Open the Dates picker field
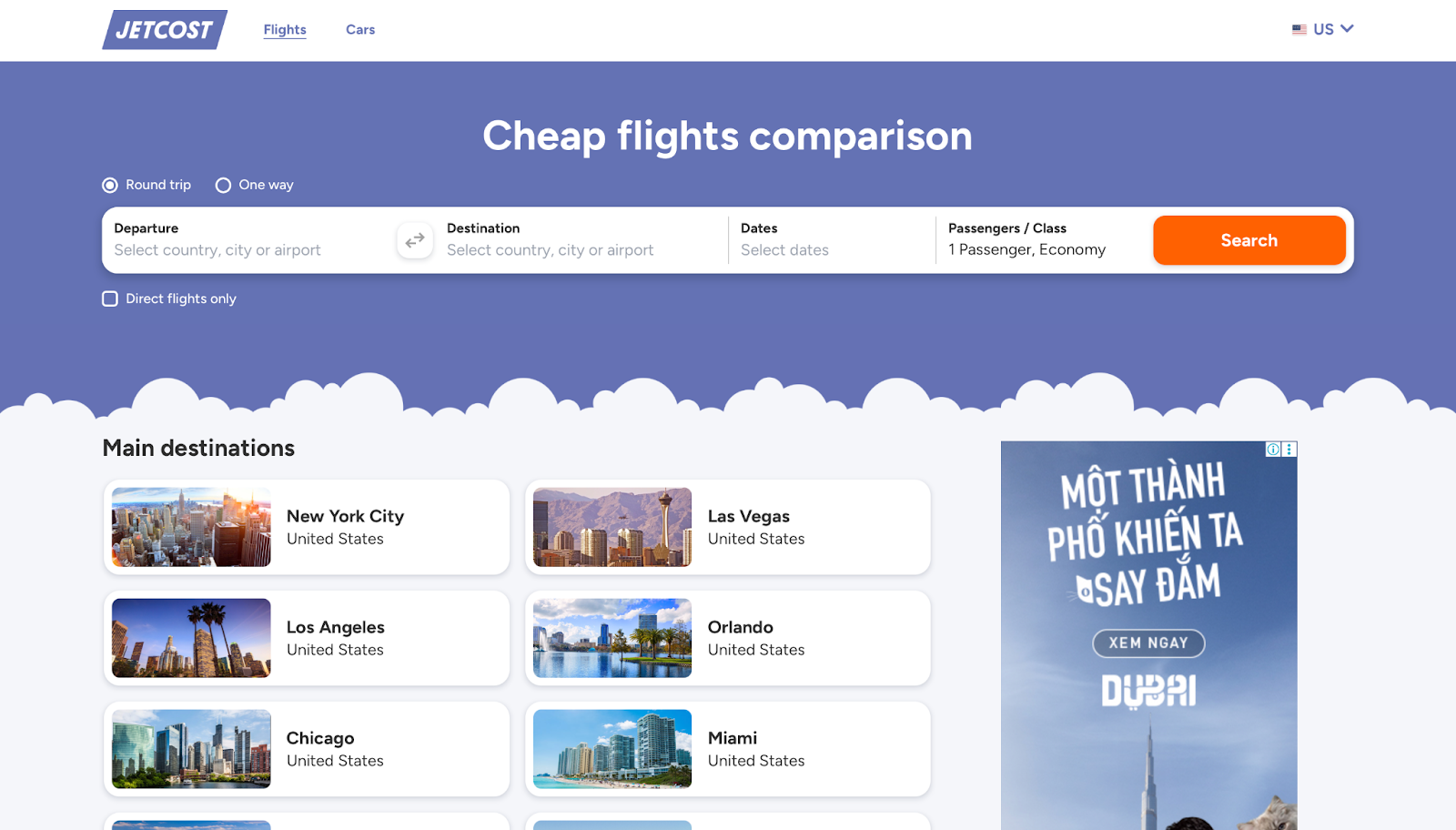This screenshot has height=830, width=1456. point(831,240)
